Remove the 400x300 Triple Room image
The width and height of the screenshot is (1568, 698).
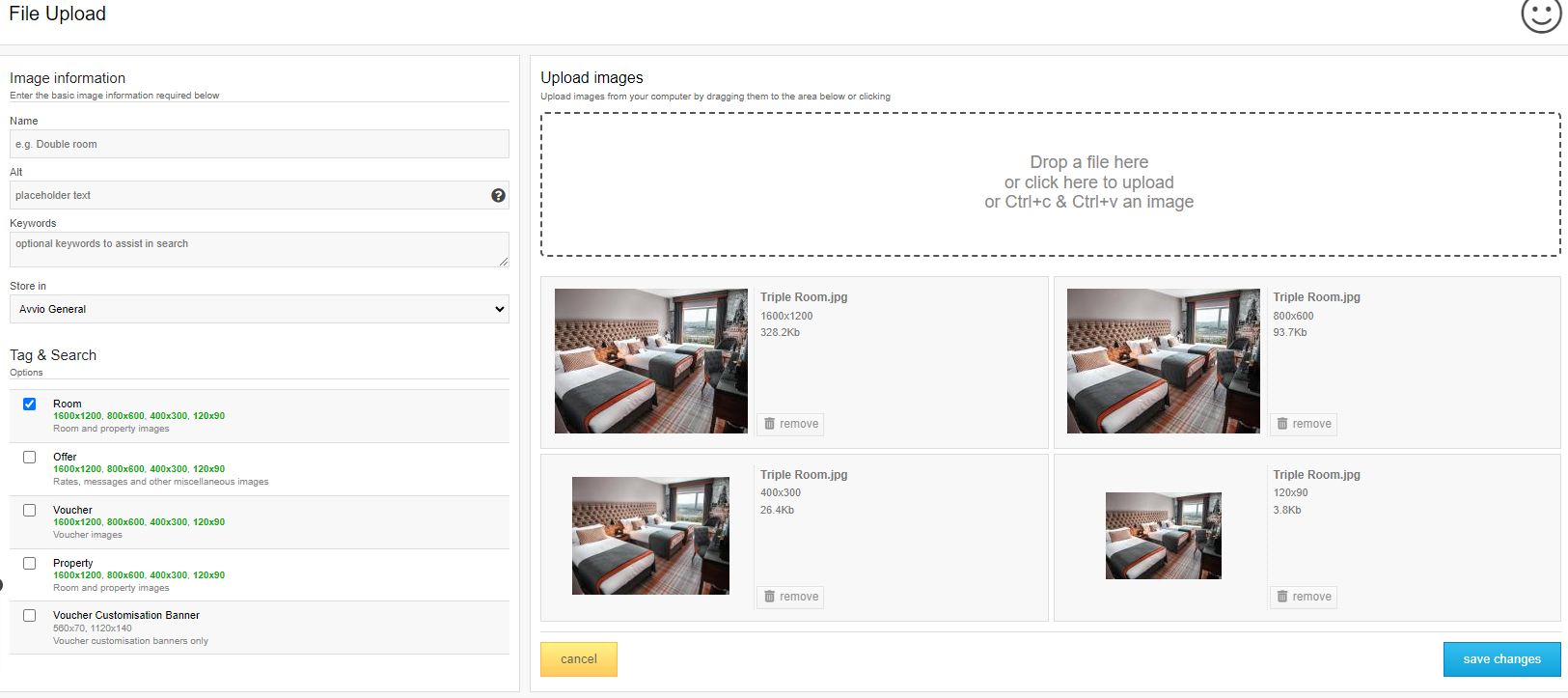(x=790, y=597)
